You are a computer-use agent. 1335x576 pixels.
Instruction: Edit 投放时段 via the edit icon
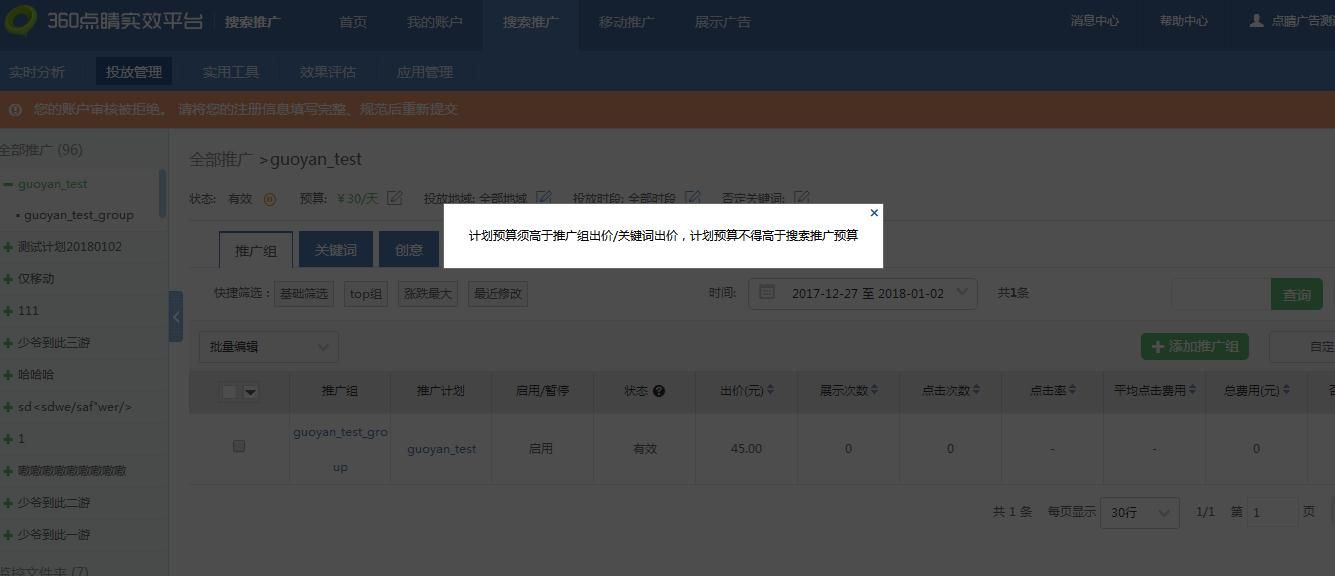[692, 198]
